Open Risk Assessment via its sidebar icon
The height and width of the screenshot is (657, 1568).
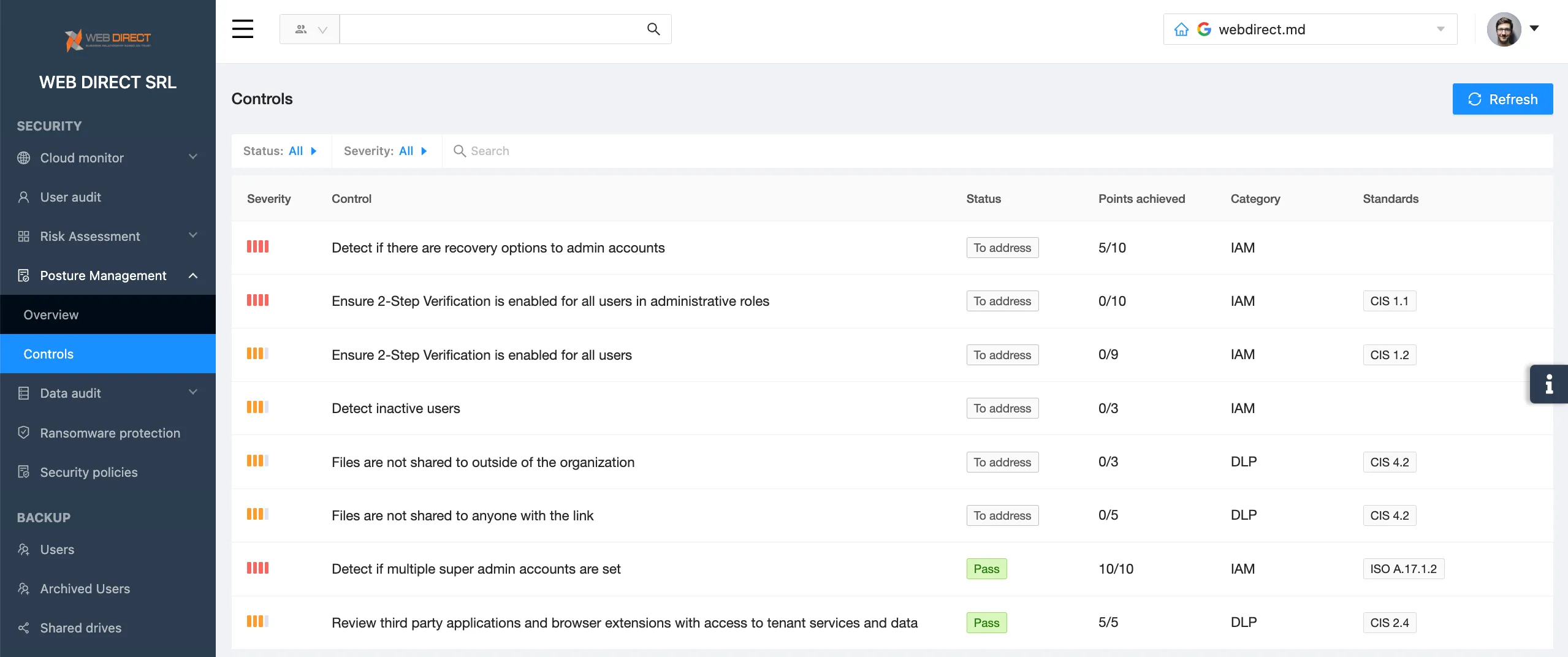(x=23, y=236)
